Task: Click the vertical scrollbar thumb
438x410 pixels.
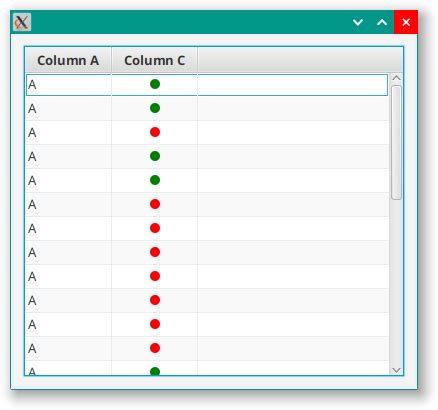Action: (x=396, y=142)
